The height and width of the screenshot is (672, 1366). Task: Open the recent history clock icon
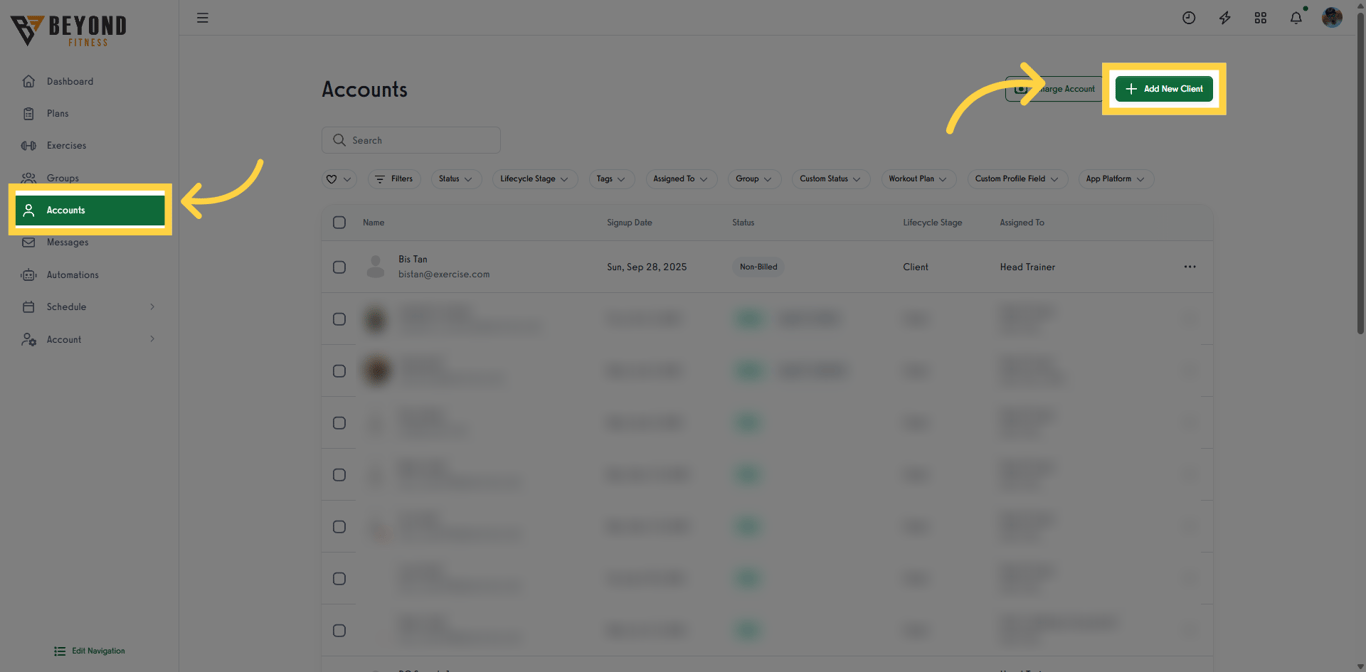click(1188, 17)
